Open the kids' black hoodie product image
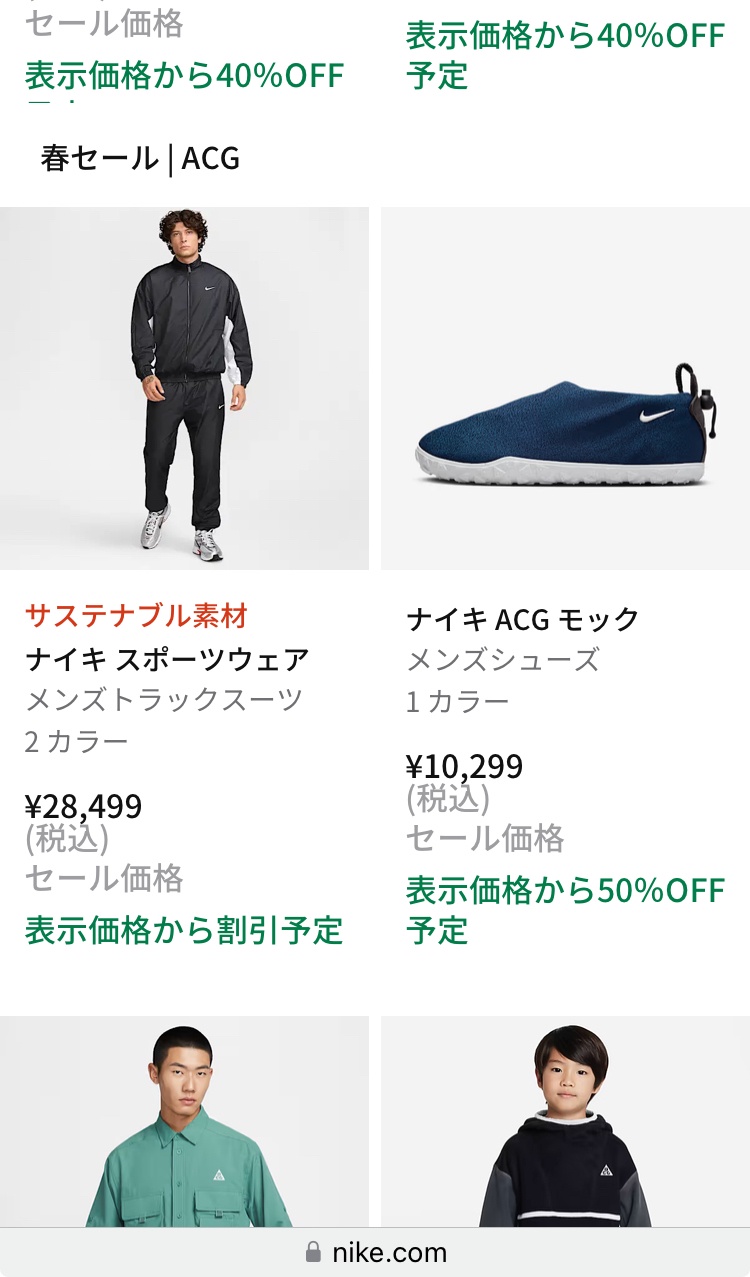 click(x=565, y=1122)
